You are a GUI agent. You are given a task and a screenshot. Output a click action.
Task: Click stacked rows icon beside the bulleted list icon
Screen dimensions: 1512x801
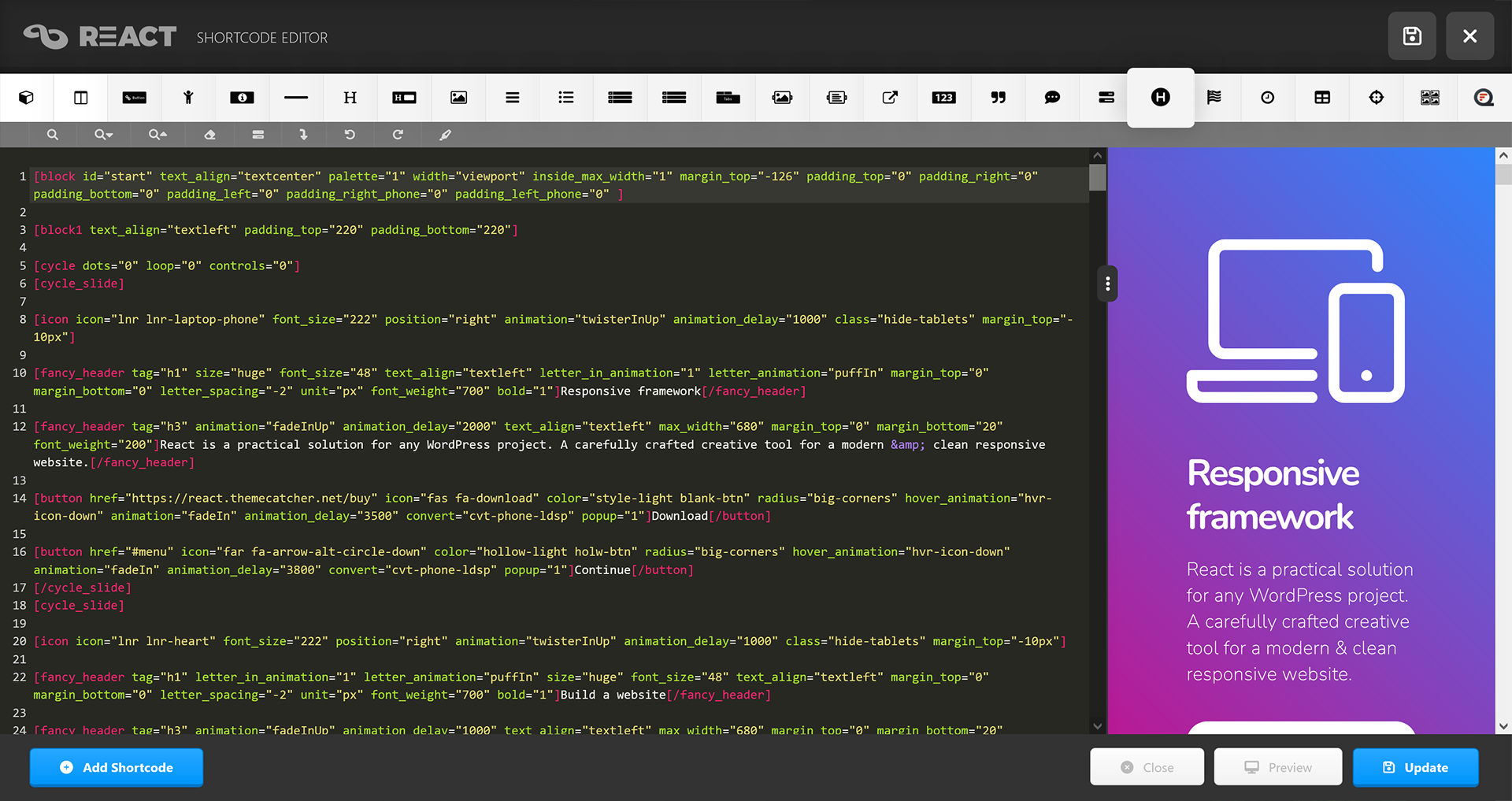pyautogui.click(x=620, y=98)
